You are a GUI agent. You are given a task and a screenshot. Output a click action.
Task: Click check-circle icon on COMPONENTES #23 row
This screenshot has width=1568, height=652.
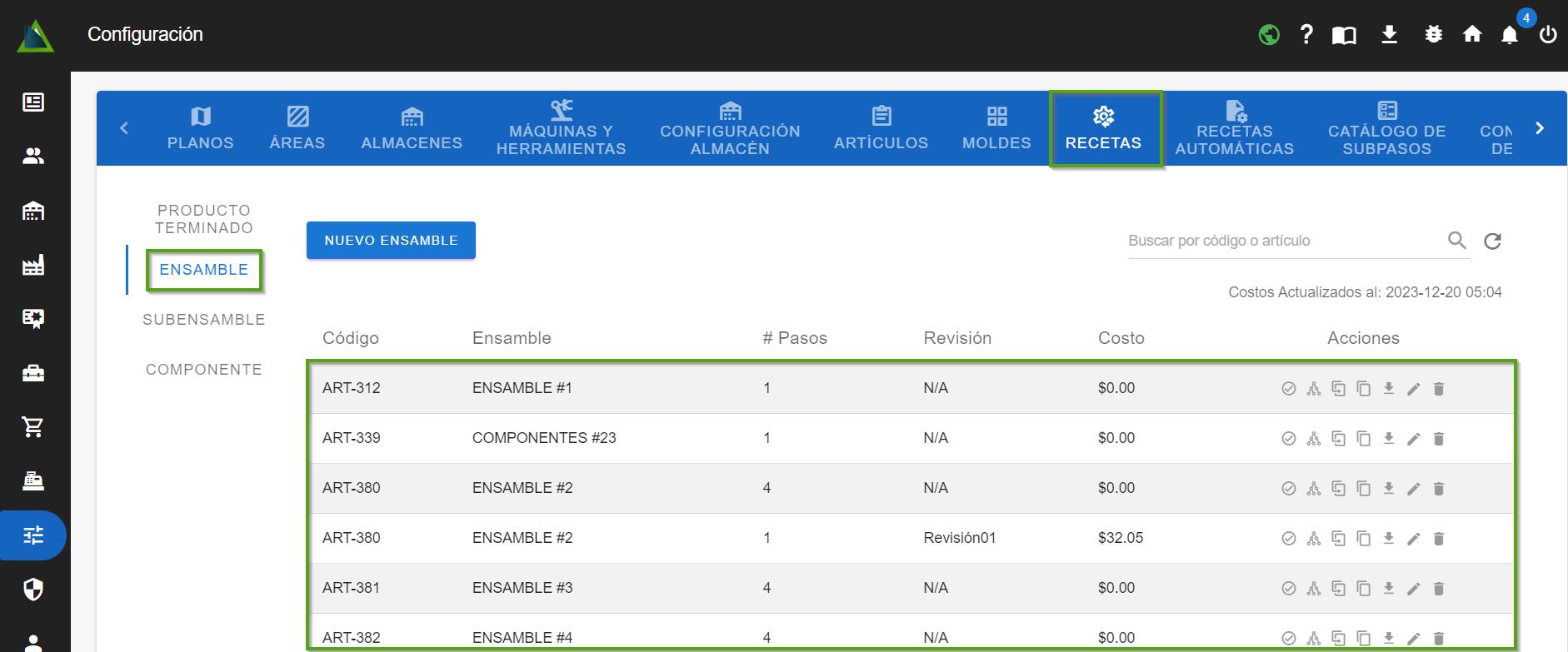pos(1288,439)
